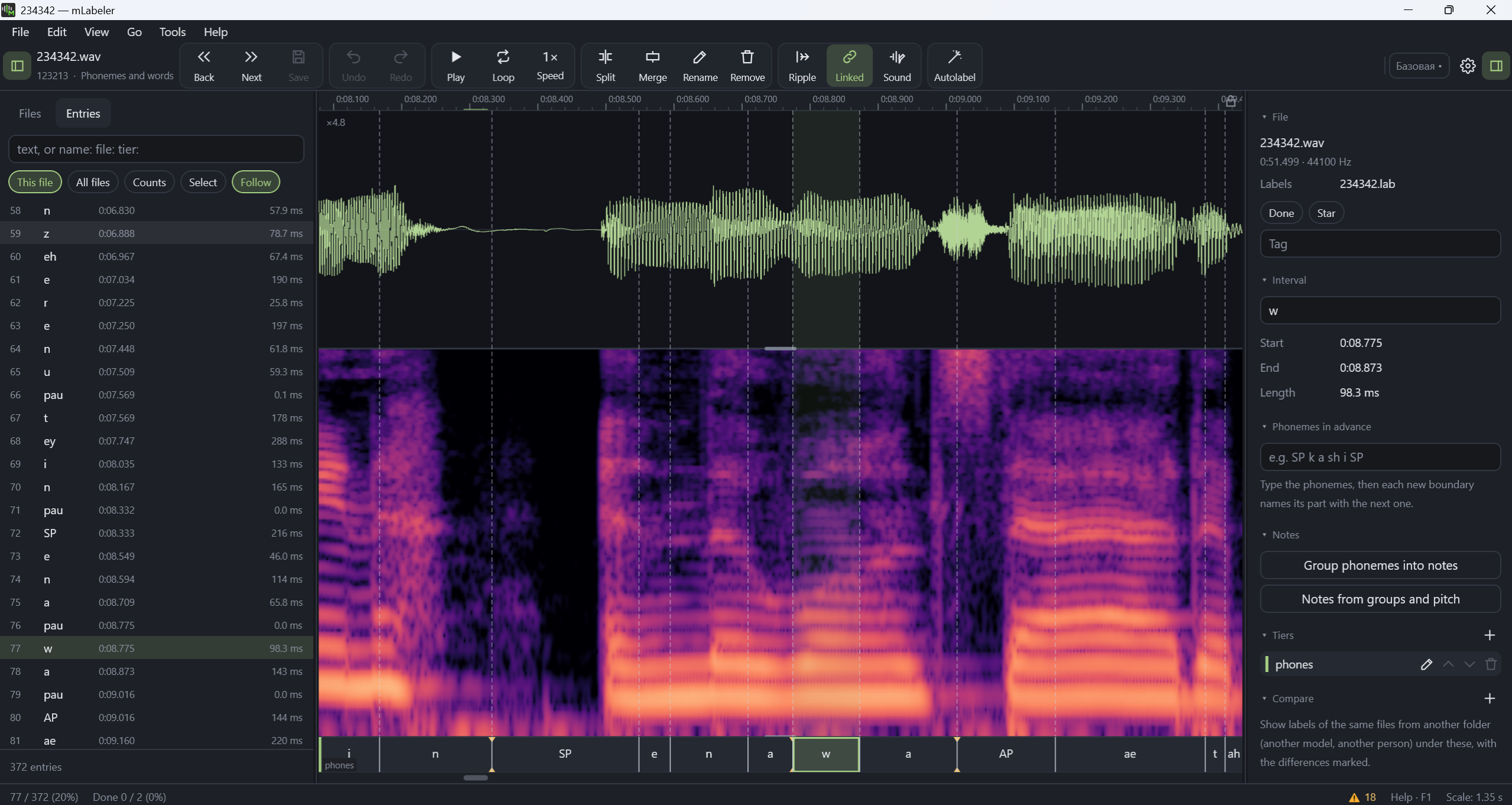Click Group phonemes into notes button

1380,566
